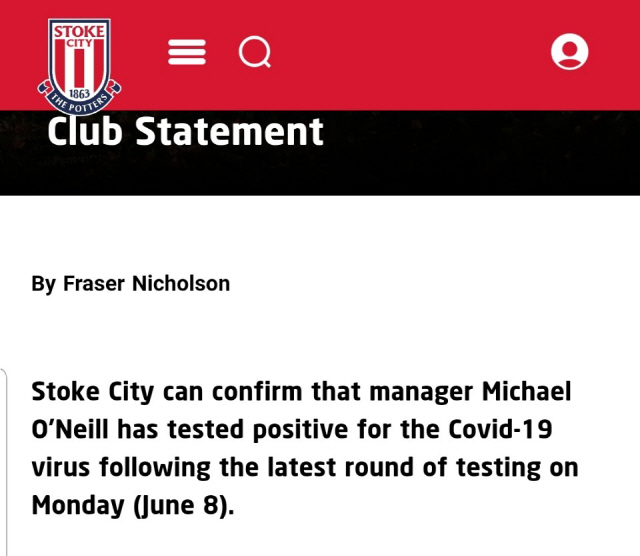Click the 1863 year on the club badge
Image resolution: width=640 pixels, height=556 pixels.
click(79, 93)
